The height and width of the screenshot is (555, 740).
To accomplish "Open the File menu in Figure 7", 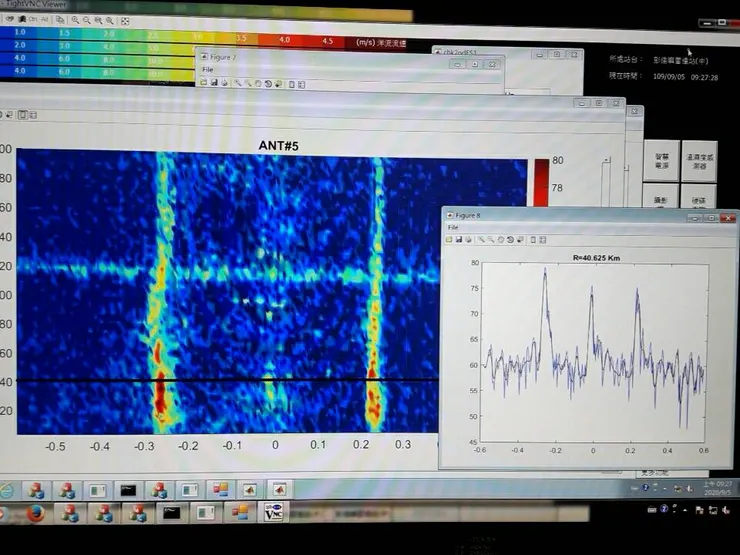I will [206, 70].
